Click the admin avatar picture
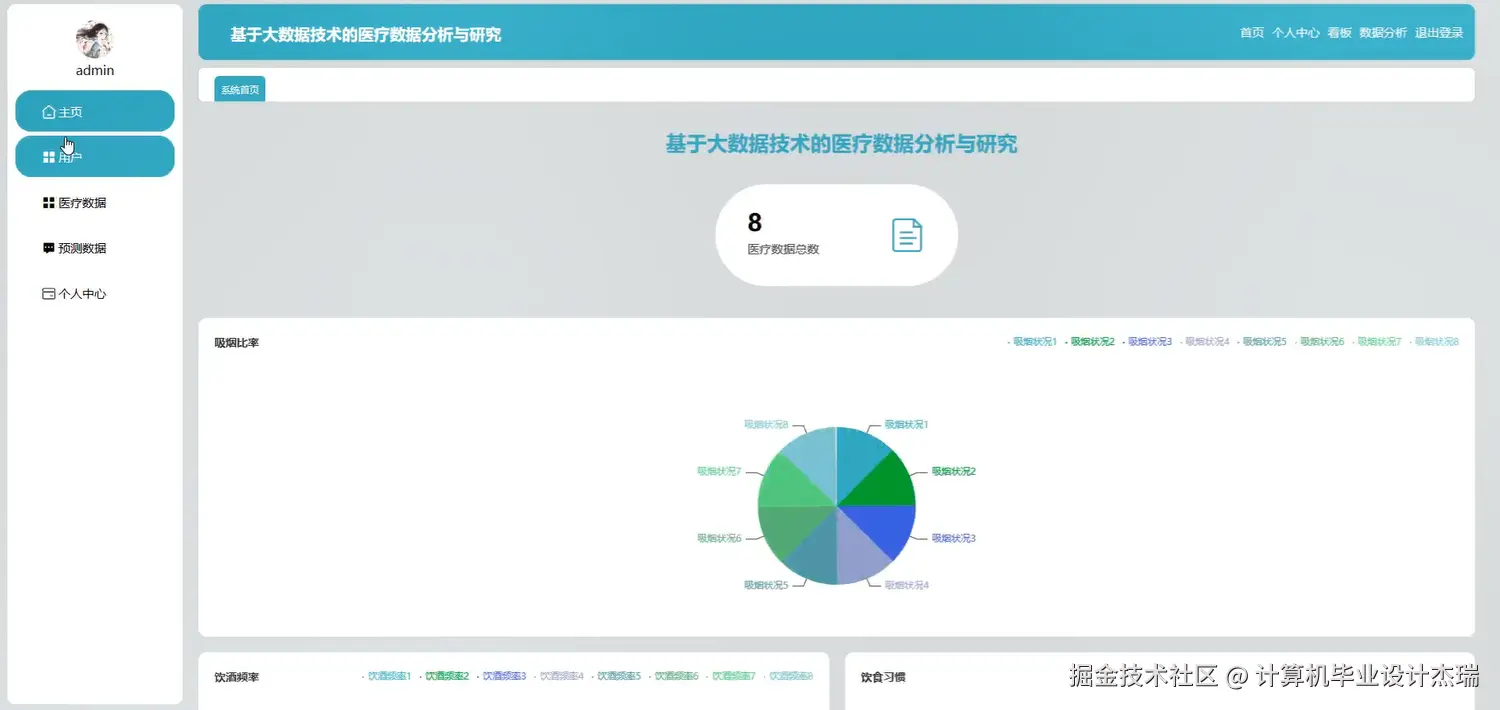 (x=95, y=39)
